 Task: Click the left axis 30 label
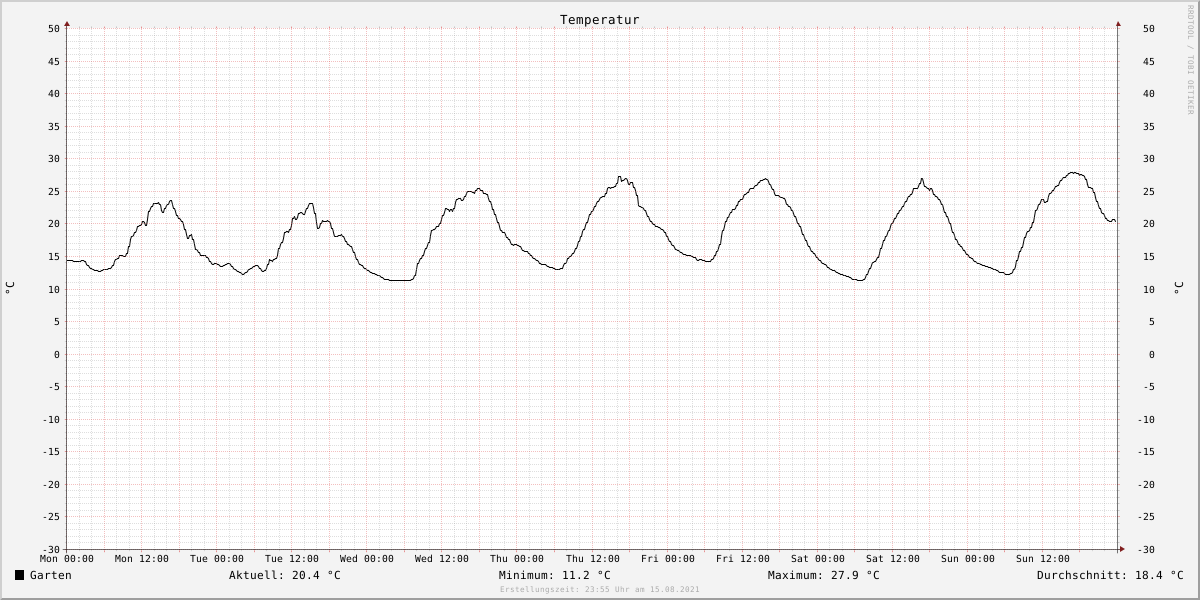pyautogui.click(x=54, y=159)
